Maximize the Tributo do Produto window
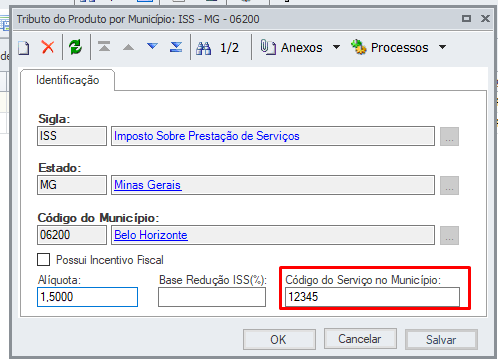The height and width of the screenshot is (361, 498). pos(466,18)
